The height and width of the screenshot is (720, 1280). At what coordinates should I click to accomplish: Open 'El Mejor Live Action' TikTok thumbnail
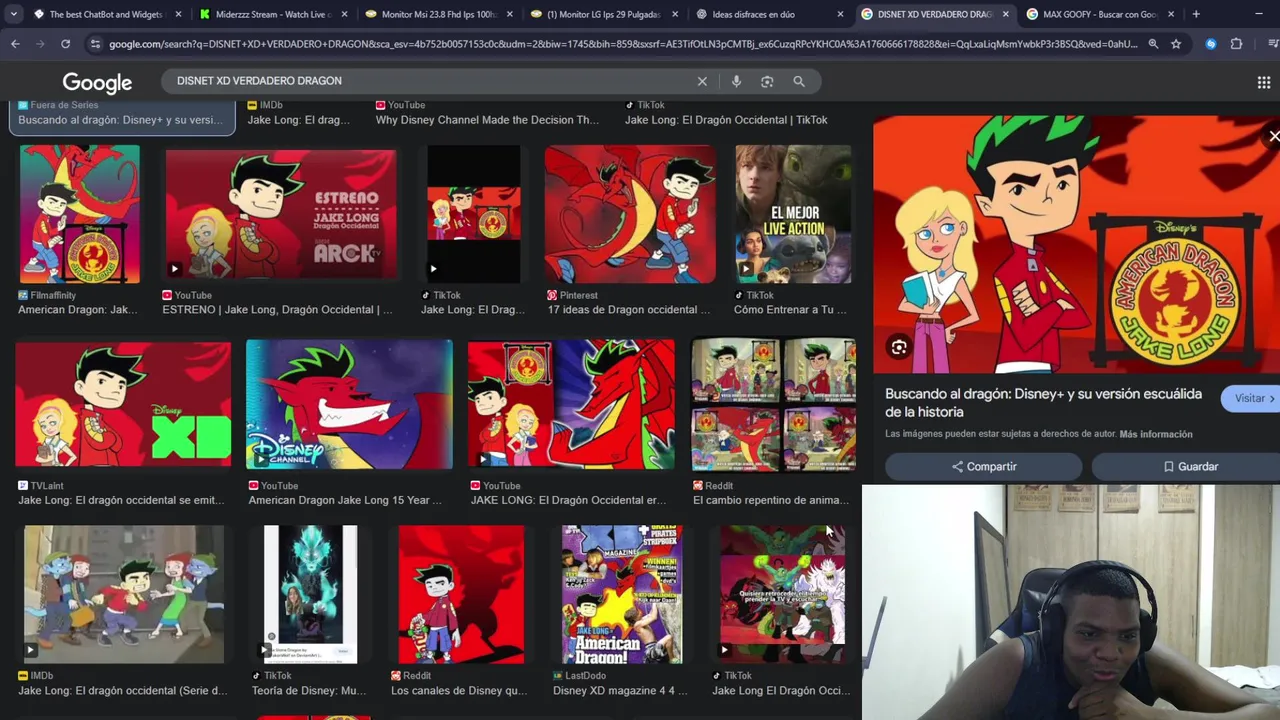coord(794,214)
